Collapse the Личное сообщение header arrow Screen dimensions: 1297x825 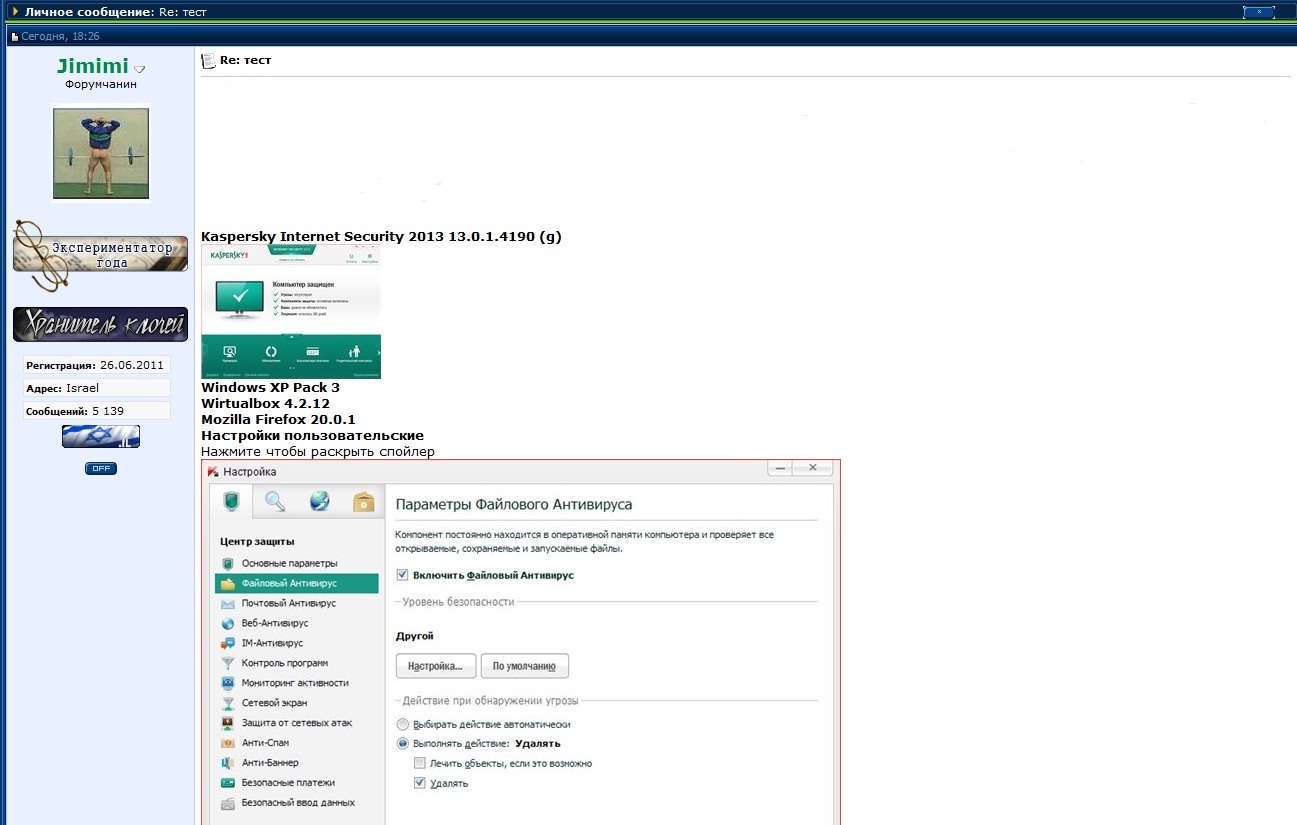15,11
